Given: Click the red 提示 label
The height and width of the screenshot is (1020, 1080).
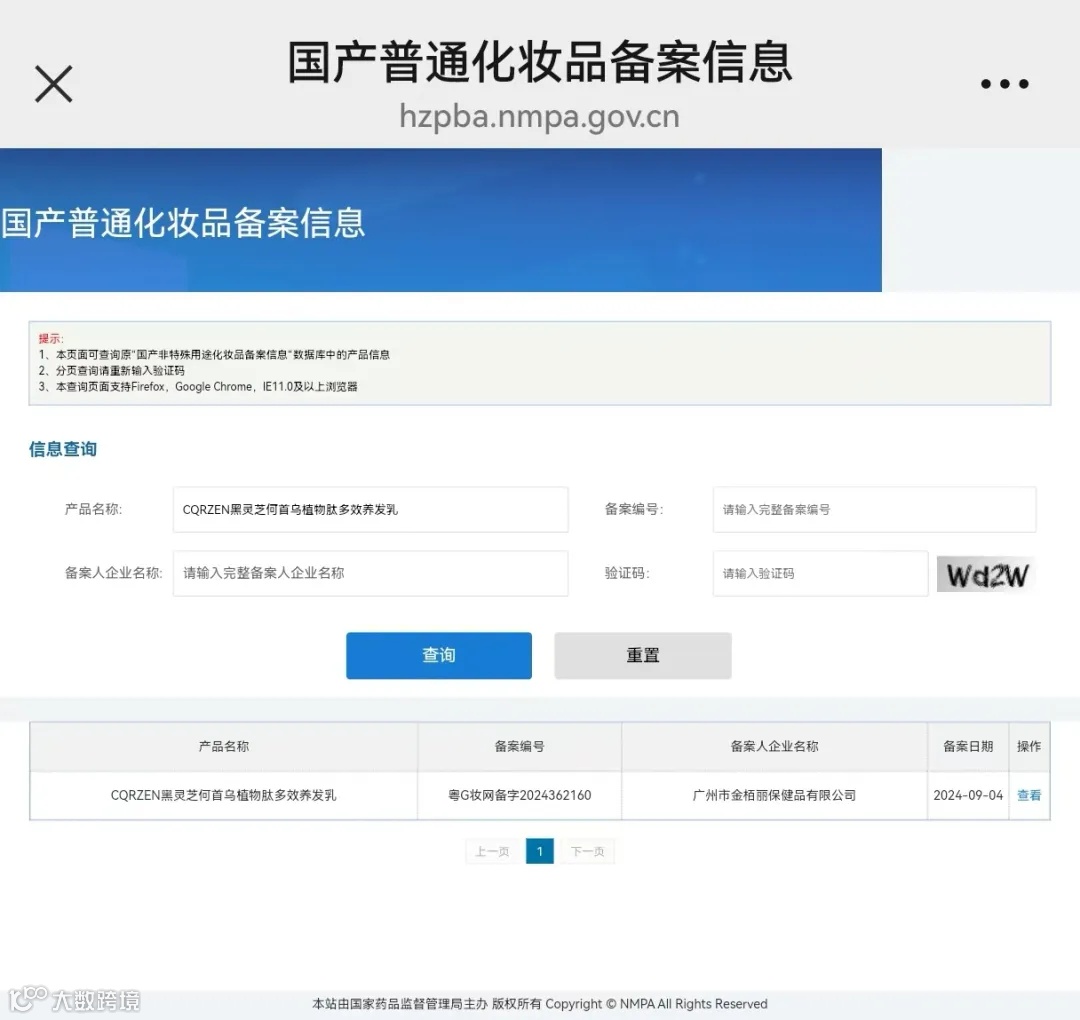Looking at the screenshot, I should pyautogui.click(x=50, y=338).
